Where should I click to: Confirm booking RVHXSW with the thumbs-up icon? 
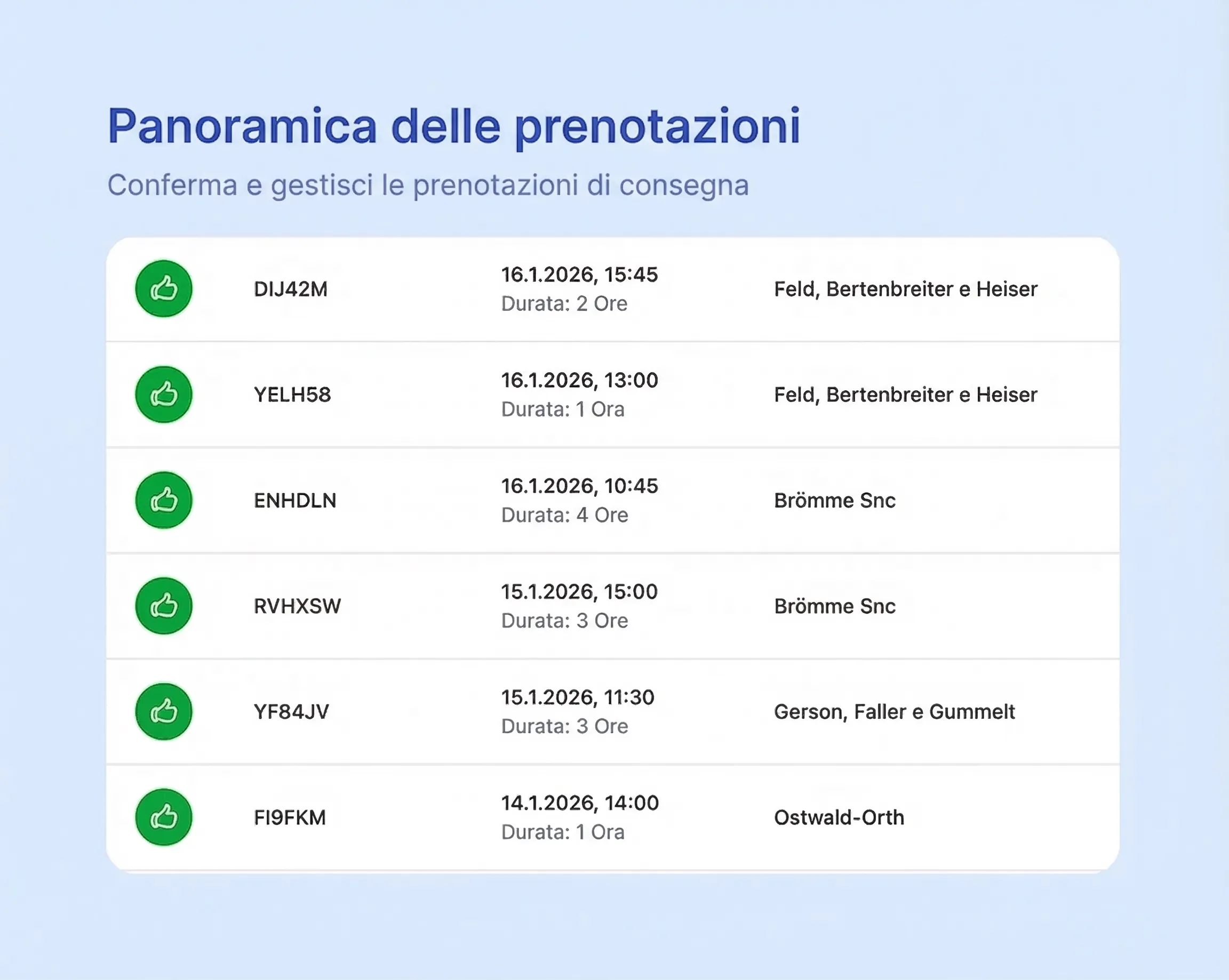(x=163, y=606)
